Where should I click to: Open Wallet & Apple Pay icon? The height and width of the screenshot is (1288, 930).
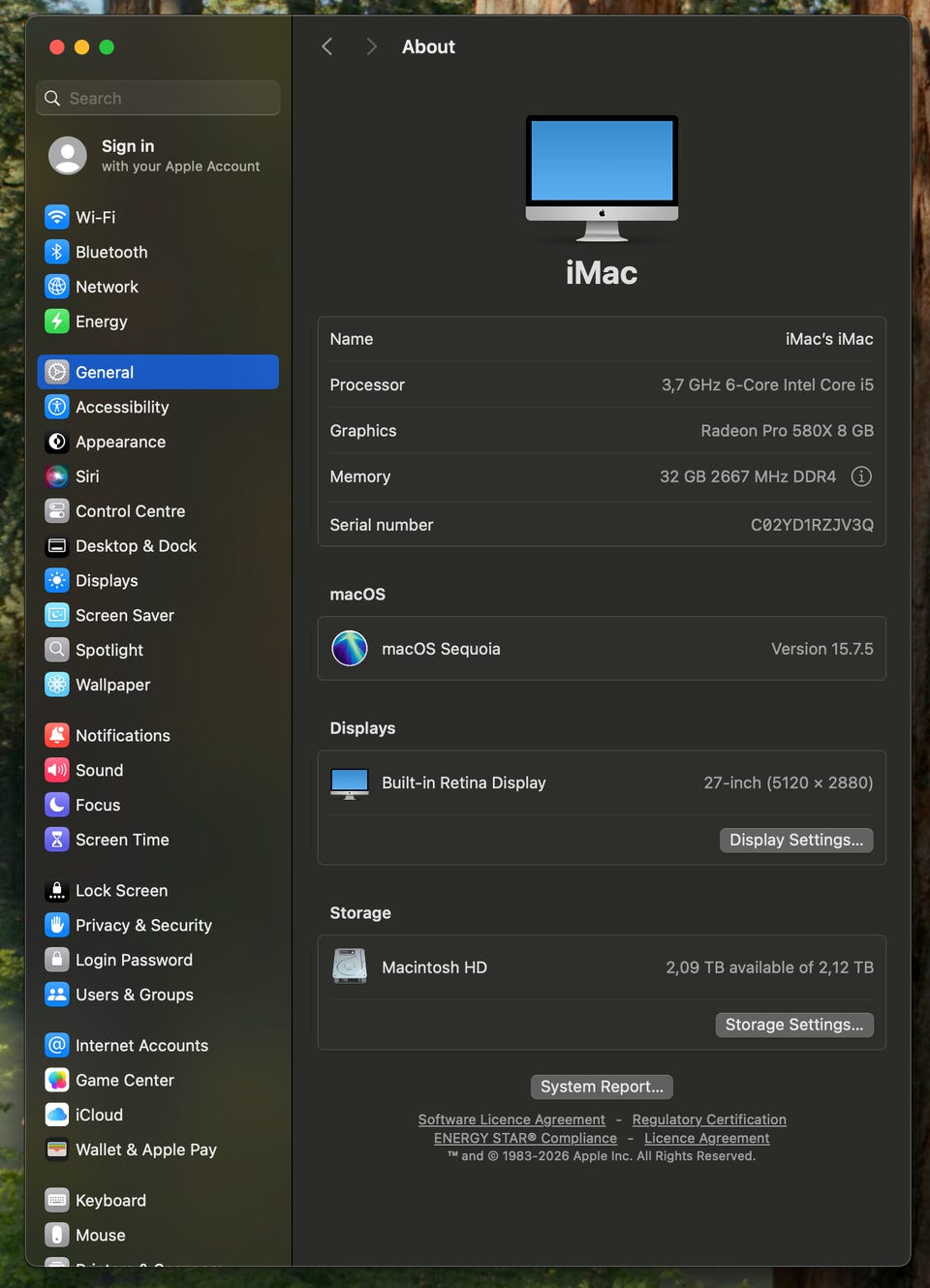57,1150
